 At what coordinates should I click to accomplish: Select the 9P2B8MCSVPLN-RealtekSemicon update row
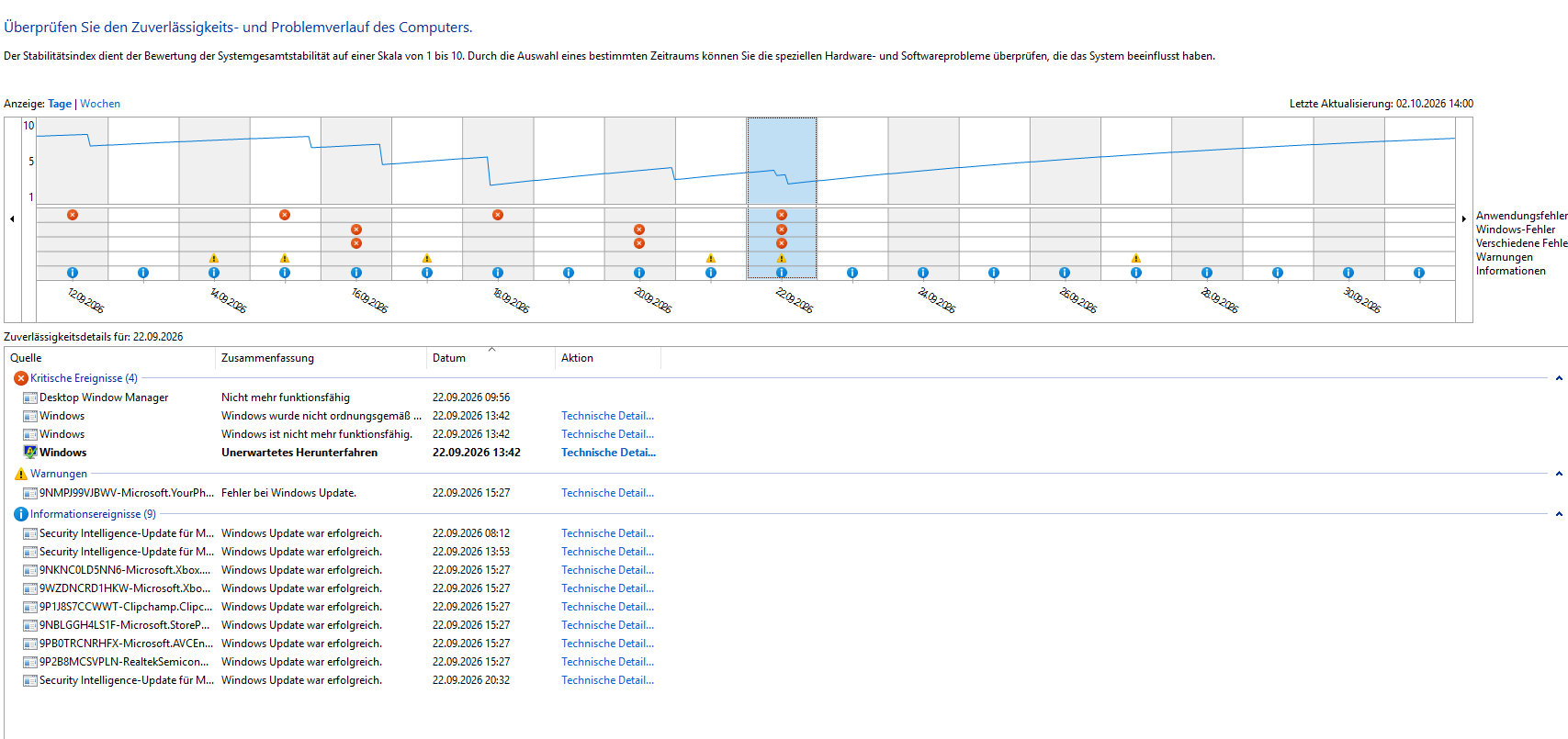point(338,662)
